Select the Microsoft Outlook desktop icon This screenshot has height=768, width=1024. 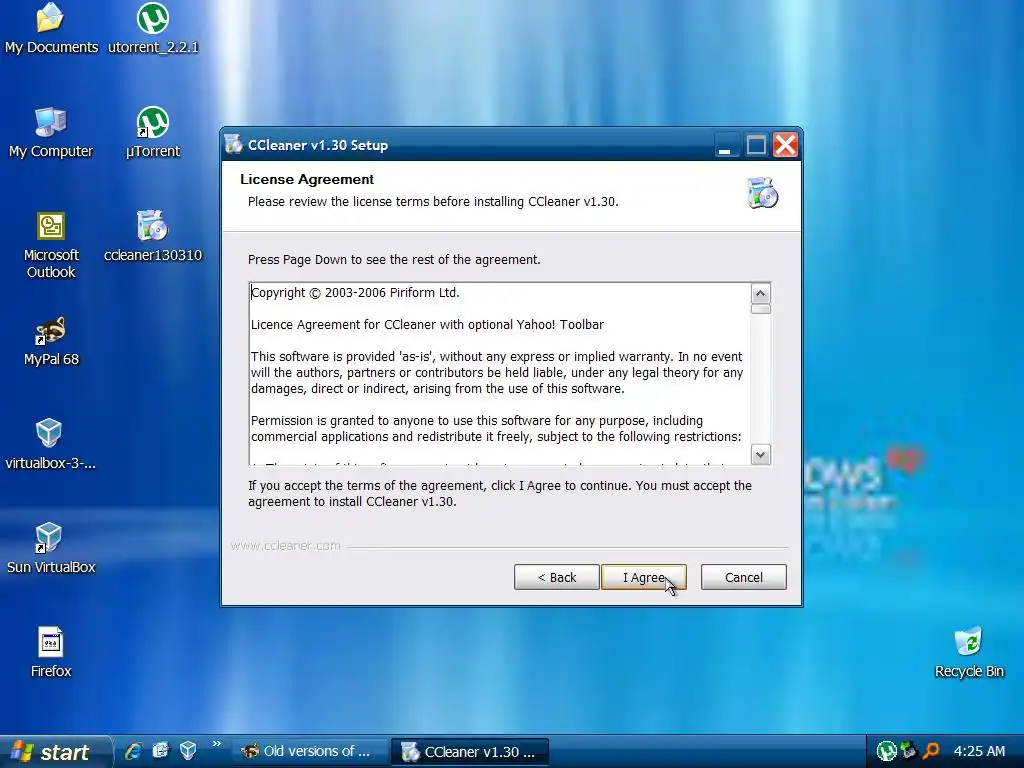point(51,246)
